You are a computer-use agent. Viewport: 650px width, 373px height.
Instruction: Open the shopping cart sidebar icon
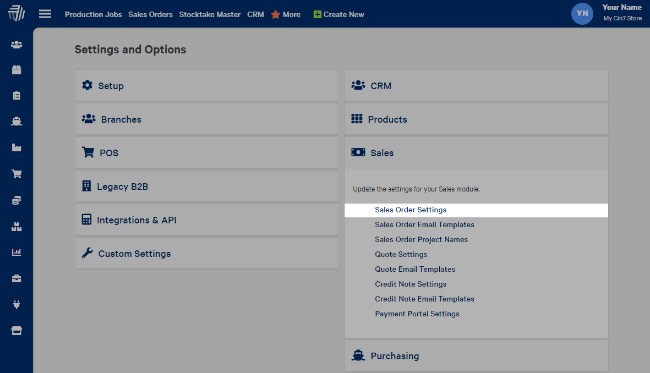tap(17, 174)
